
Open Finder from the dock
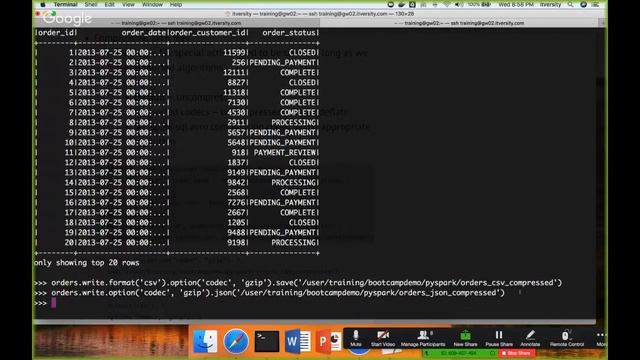pyautogui.click(x=205, y=341)
